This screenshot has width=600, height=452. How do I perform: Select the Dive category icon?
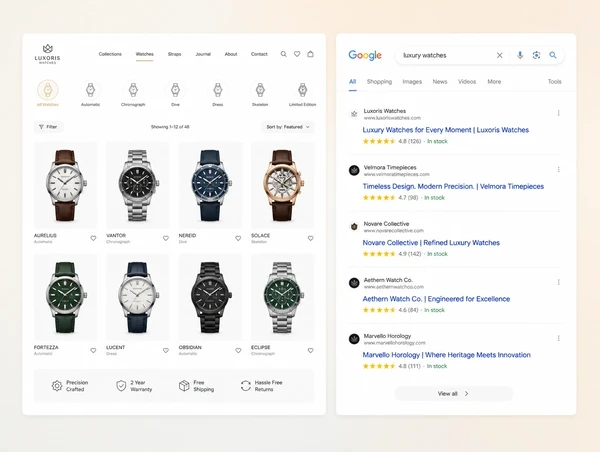175,90
